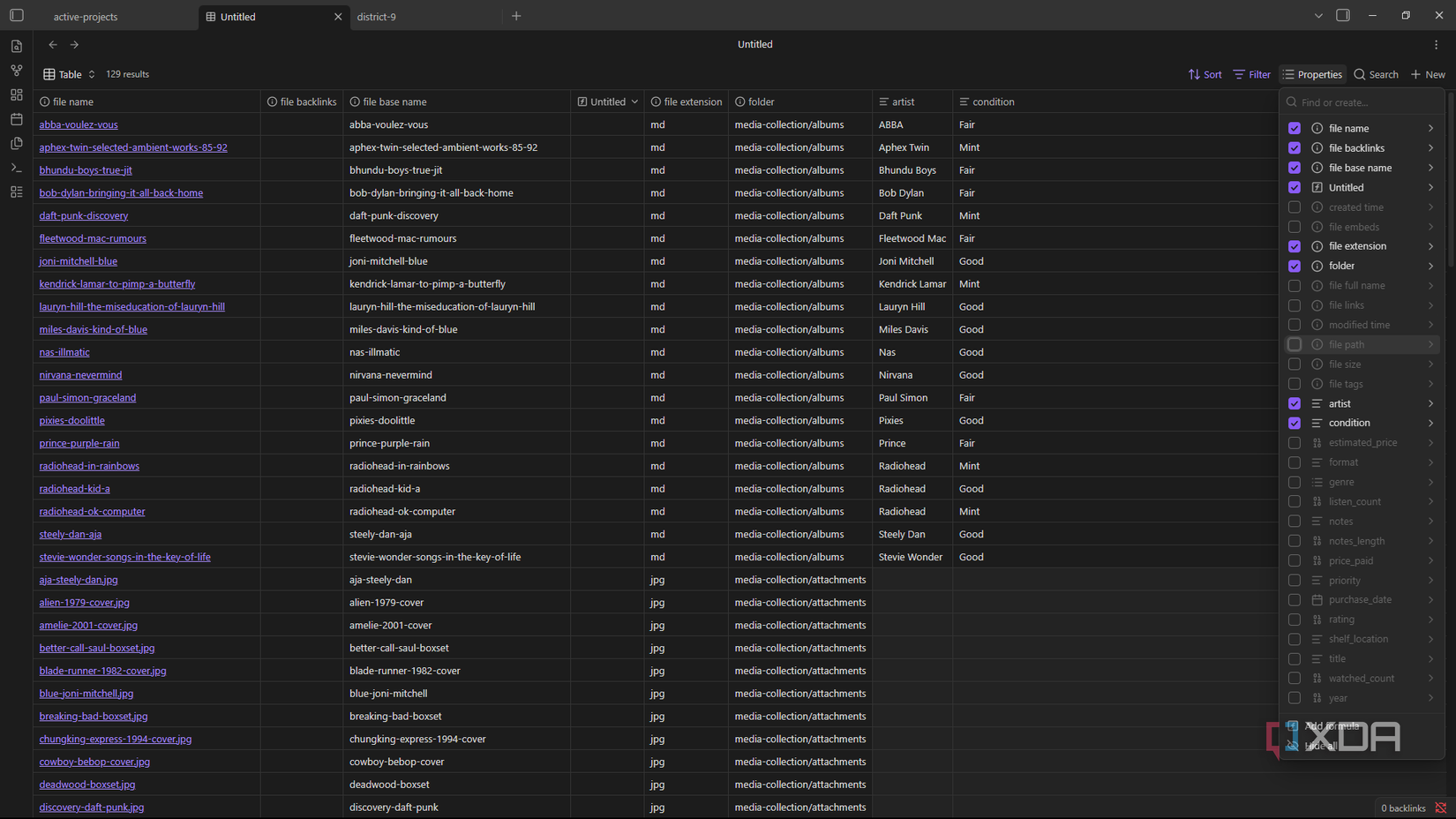Image resolution: width=1456 pixels, height=819 pixels.
Task: Click the sync status icon in status bar
Action: click(1441, 808)
